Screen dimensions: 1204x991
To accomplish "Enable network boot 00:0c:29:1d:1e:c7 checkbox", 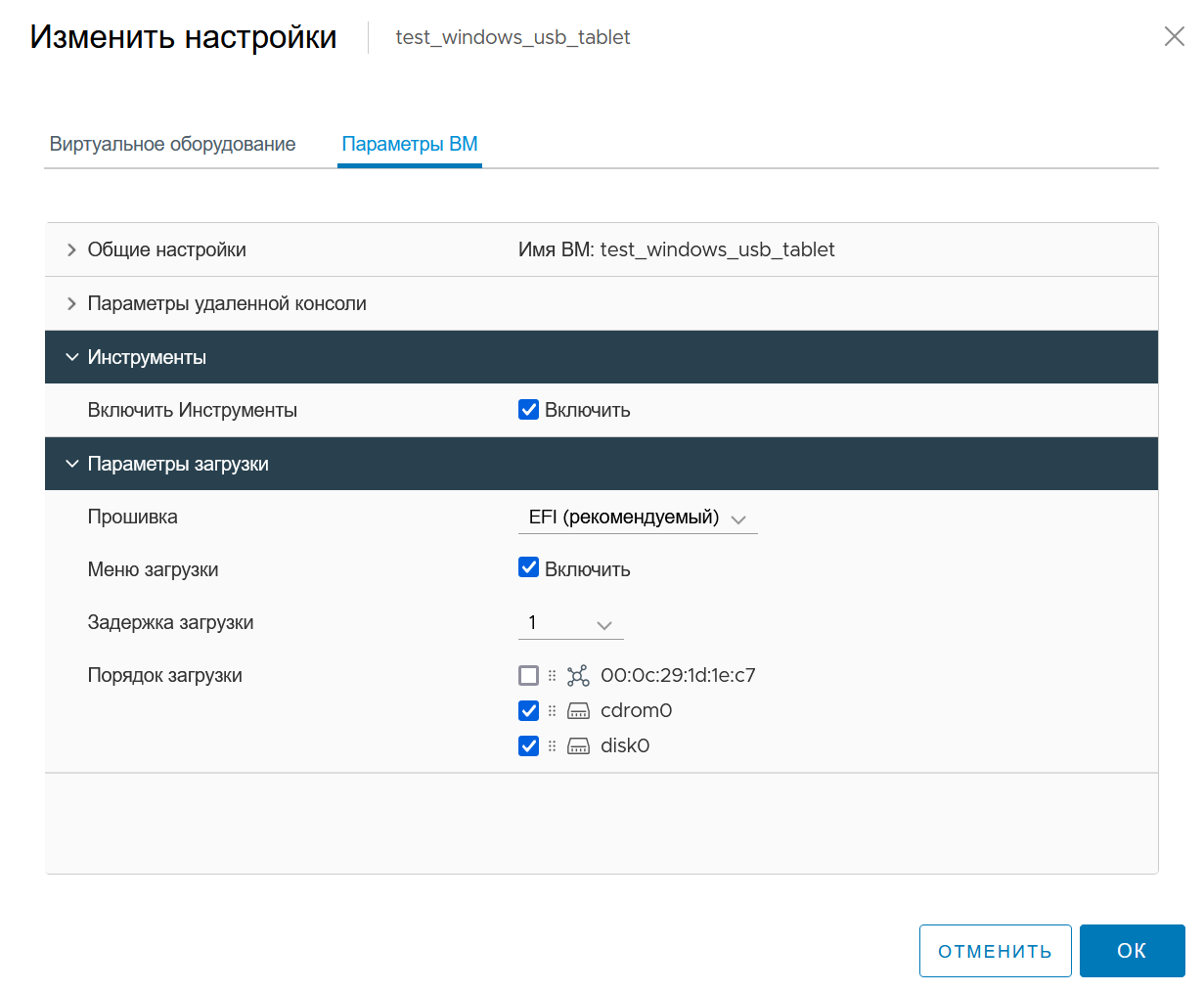I will point(529,675).
